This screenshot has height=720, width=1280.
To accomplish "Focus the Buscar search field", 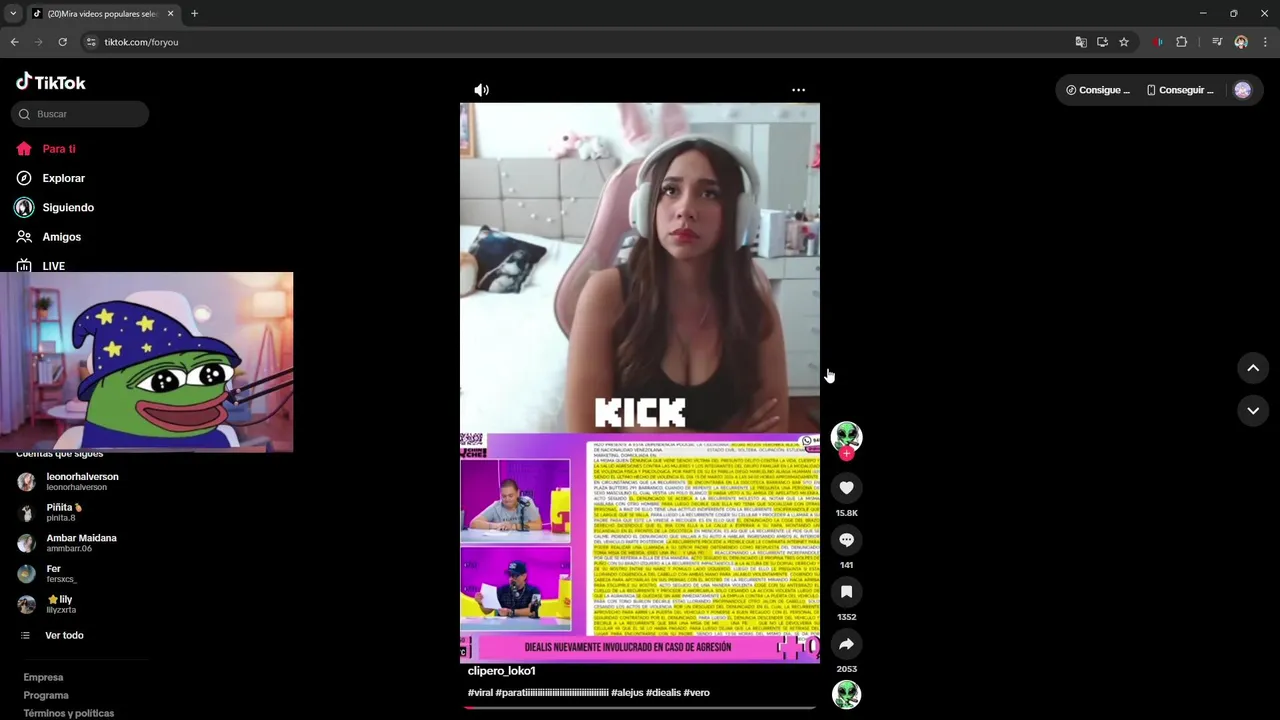I will pos(80,114).
